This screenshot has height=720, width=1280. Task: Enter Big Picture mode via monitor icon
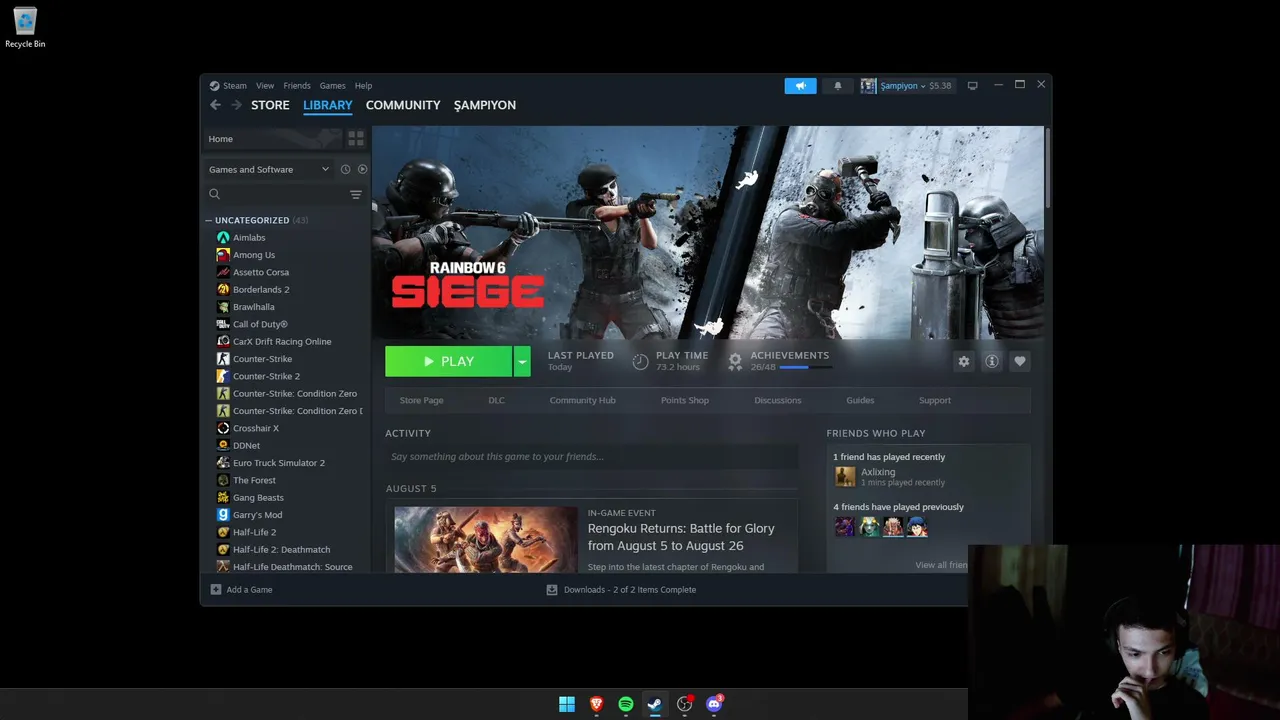tap(972, 86)
